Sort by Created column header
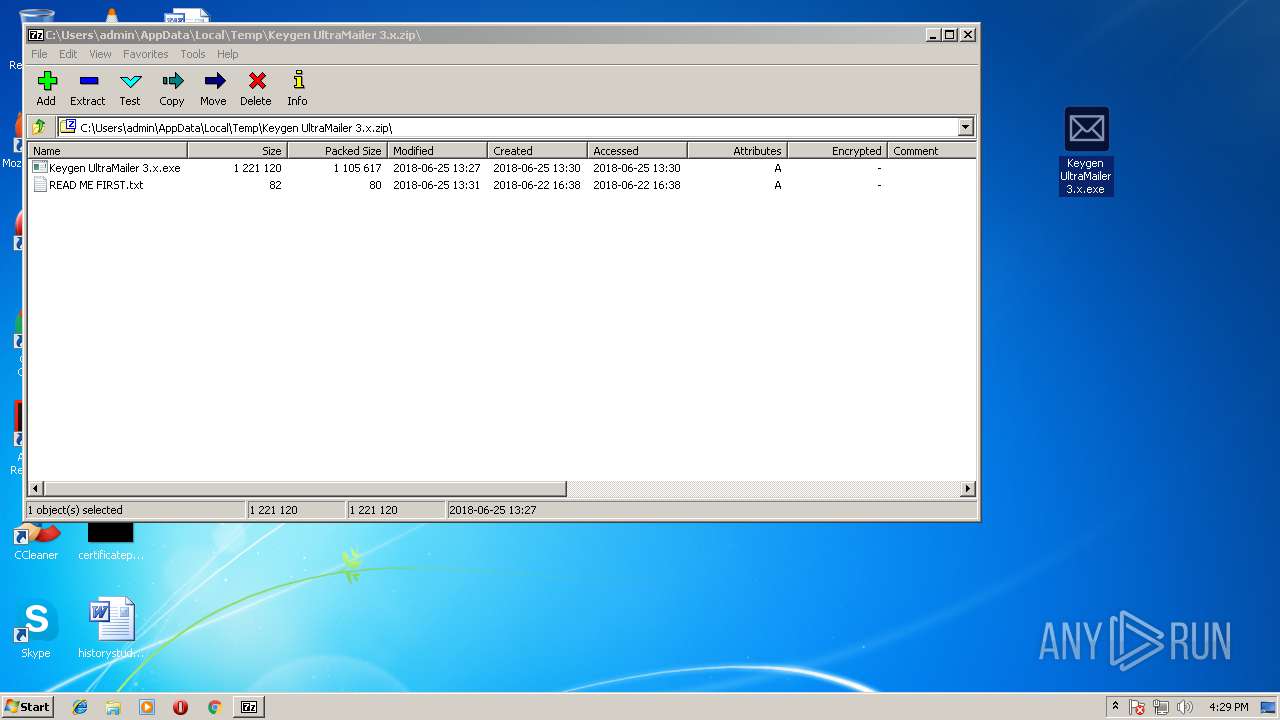The width and height of the screenshot is (1280, 720). pos(537,151)
